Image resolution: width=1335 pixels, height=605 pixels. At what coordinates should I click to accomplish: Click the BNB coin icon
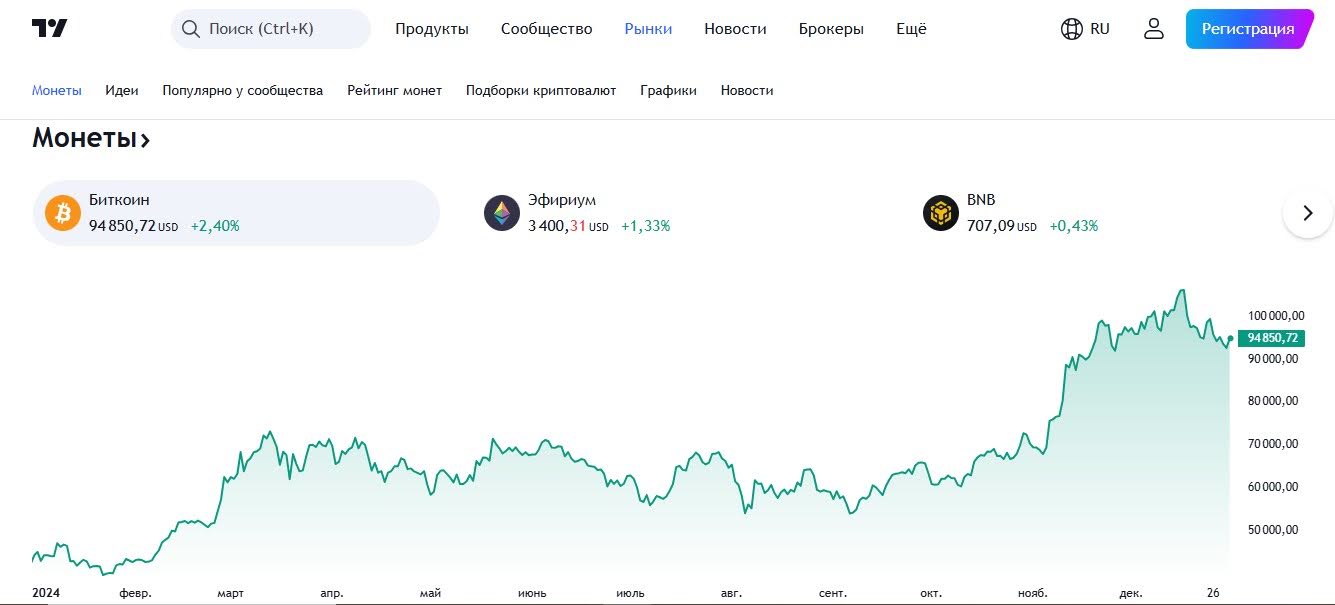pyautogui.click(x=941, y=213)
